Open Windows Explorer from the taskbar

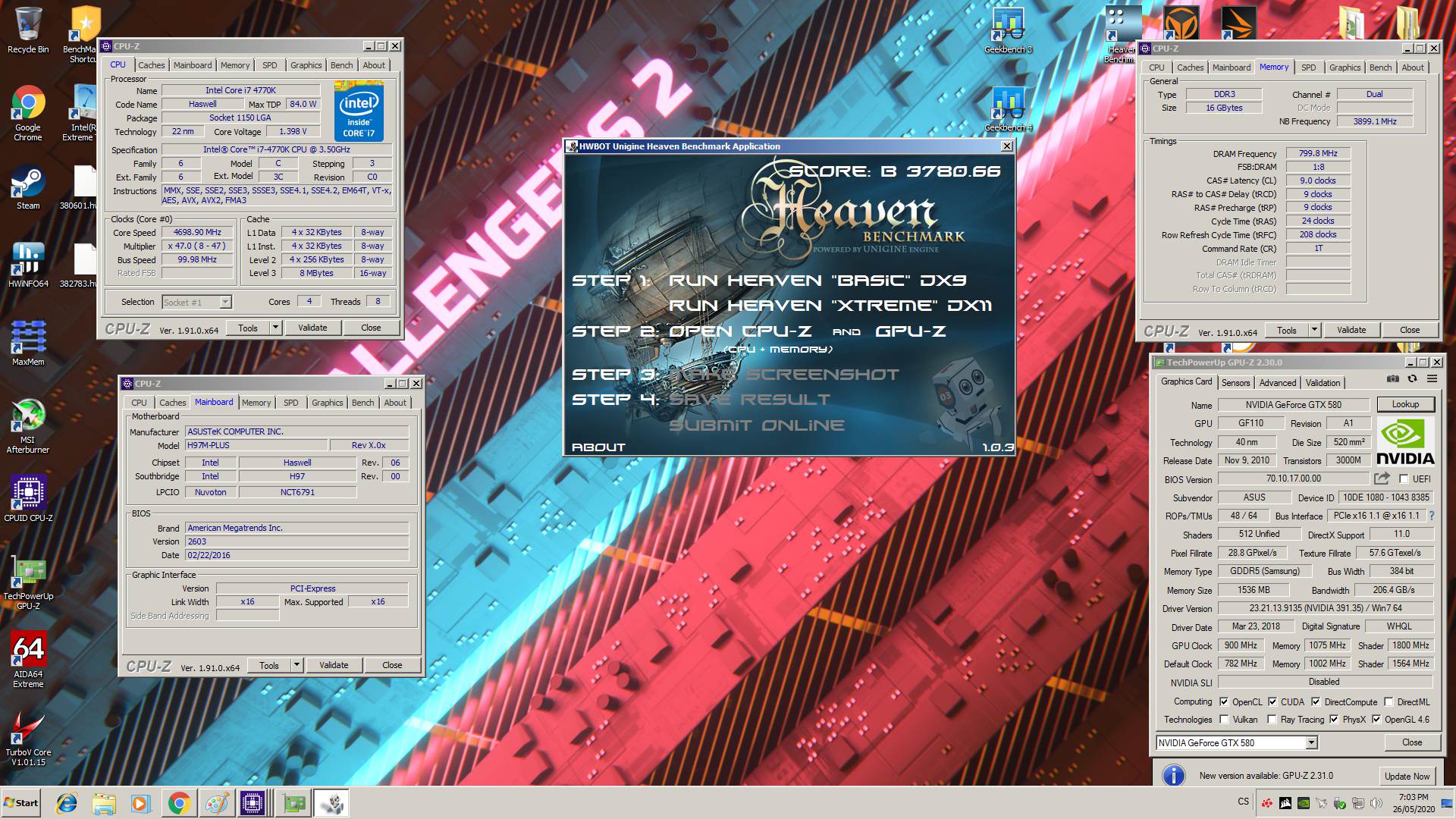pyautogui.click(x=104, y=803)
